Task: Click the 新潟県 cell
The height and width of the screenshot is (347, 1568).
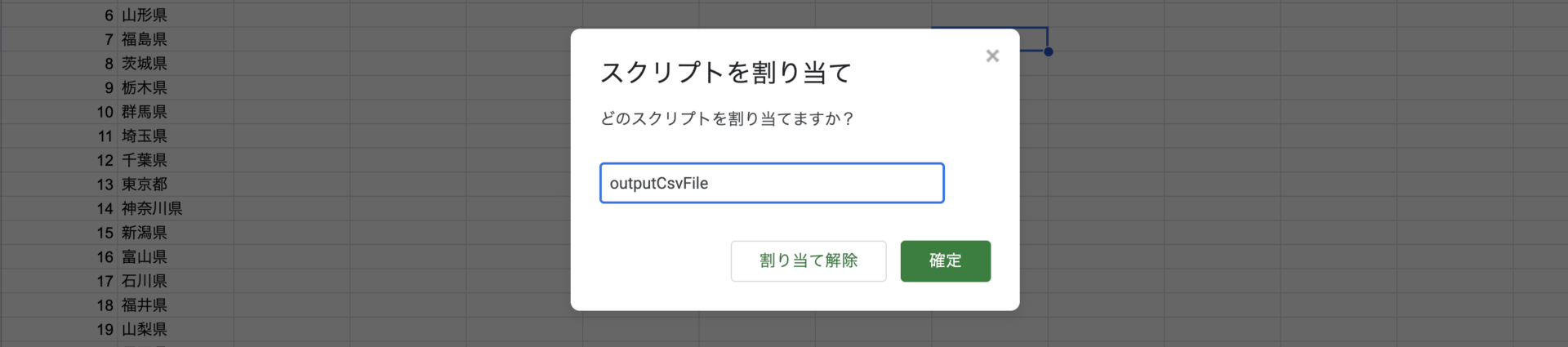Action: click(145, 233)
